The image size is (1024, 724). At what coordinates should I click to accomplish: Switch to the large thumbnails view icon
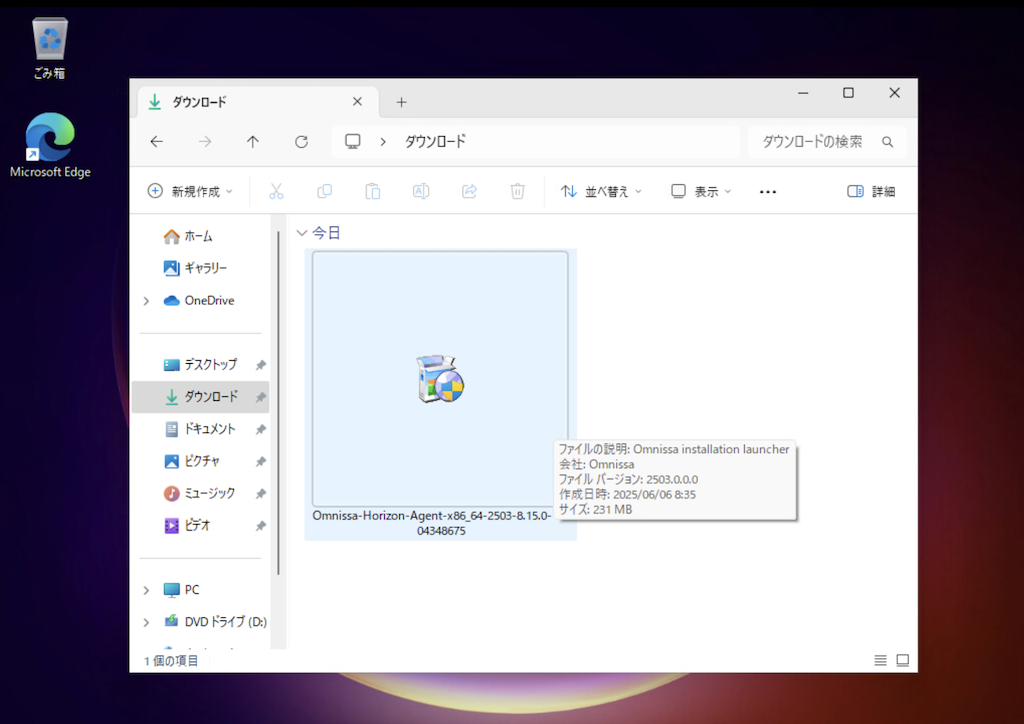click(903, 661)
